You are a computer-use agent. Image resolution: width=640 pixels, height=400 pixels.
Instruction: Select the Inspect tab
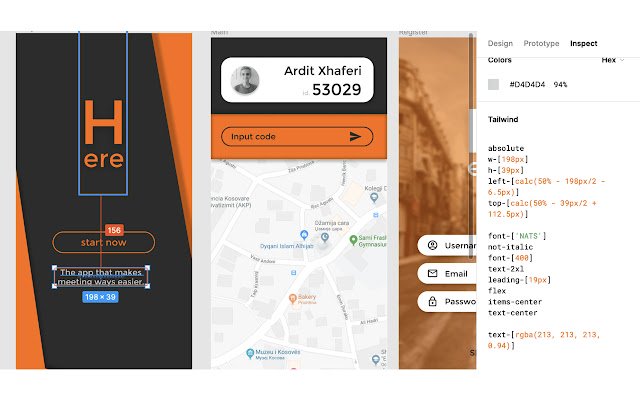click(583, 43)
